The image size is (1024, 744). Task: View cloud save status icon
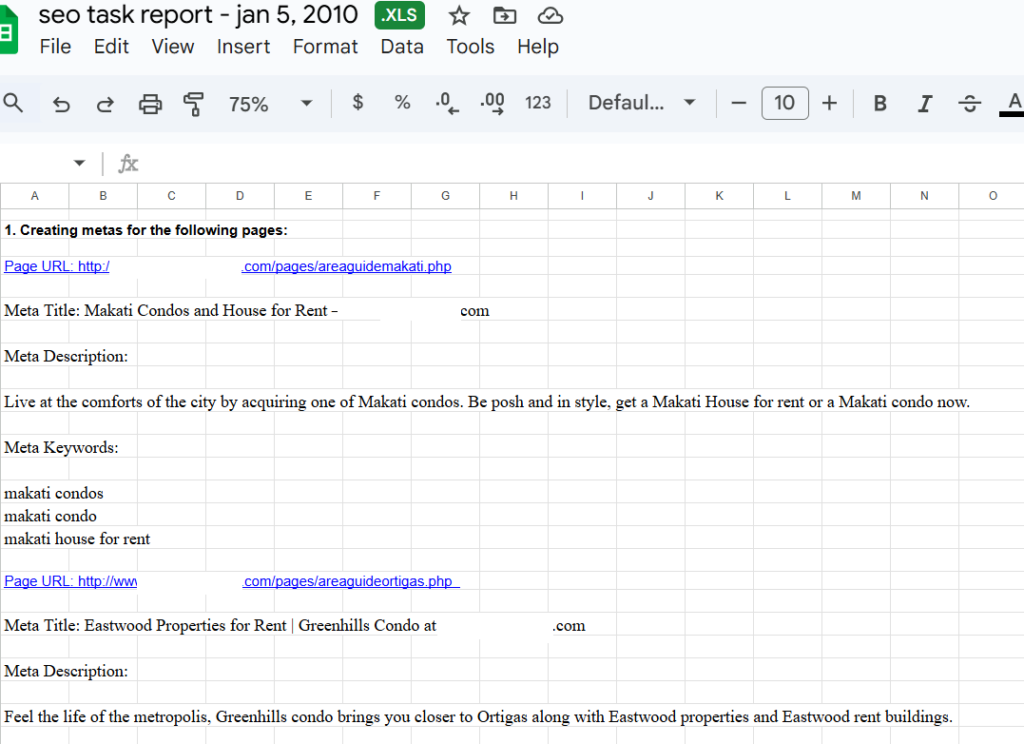(550, 16)
